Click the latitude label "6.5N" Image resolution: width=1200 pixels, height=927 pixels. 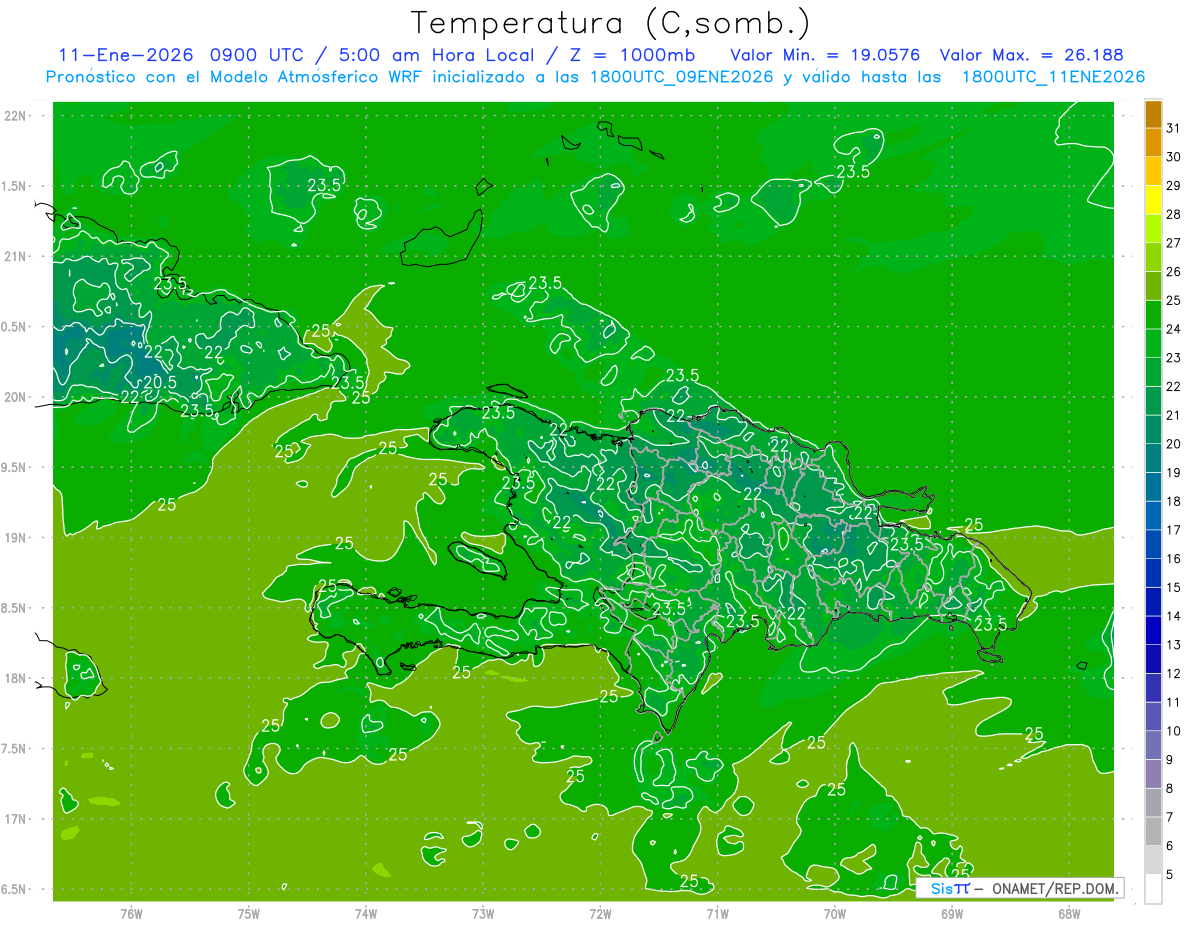[x=15, y=889]
